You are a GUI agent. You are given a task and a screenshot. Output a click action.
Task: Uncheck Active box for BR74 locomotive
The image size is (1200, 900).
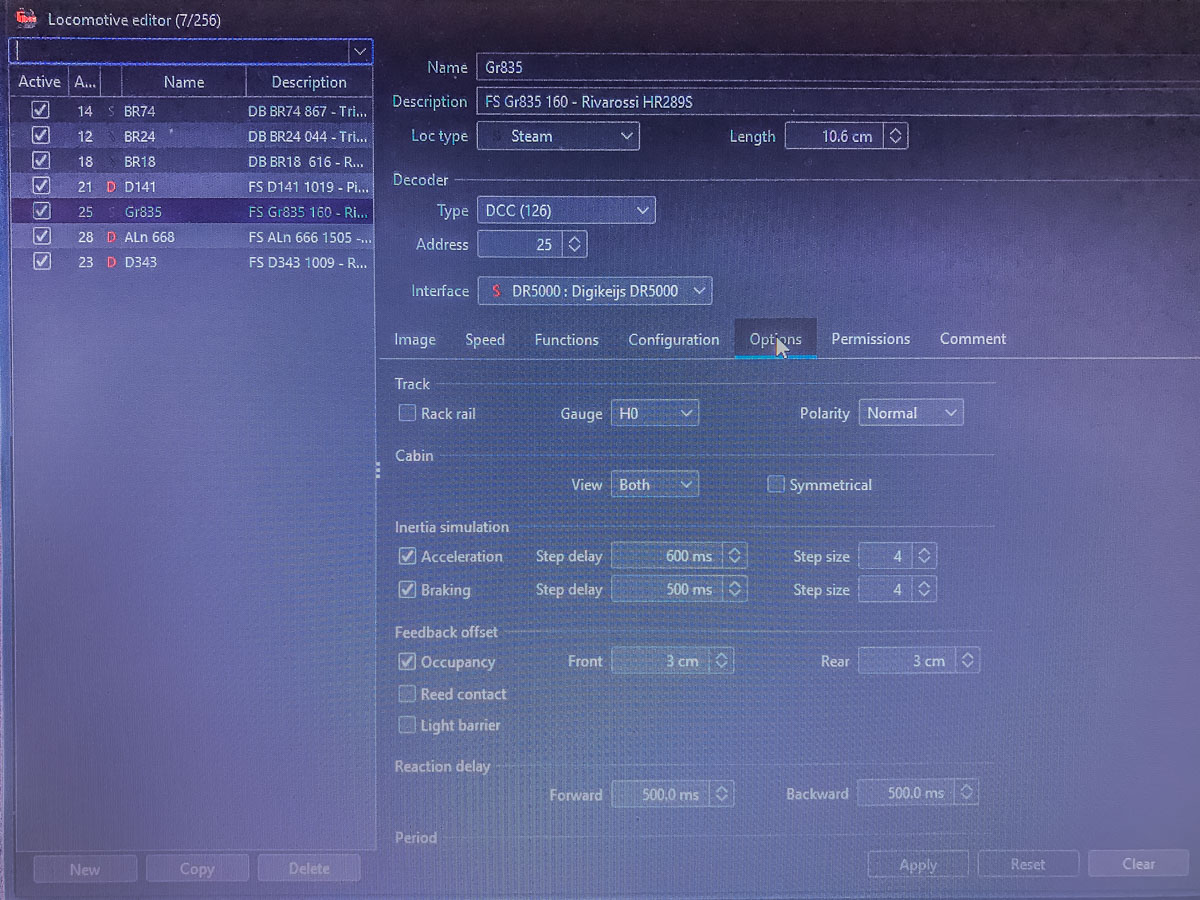coord(40,110)
